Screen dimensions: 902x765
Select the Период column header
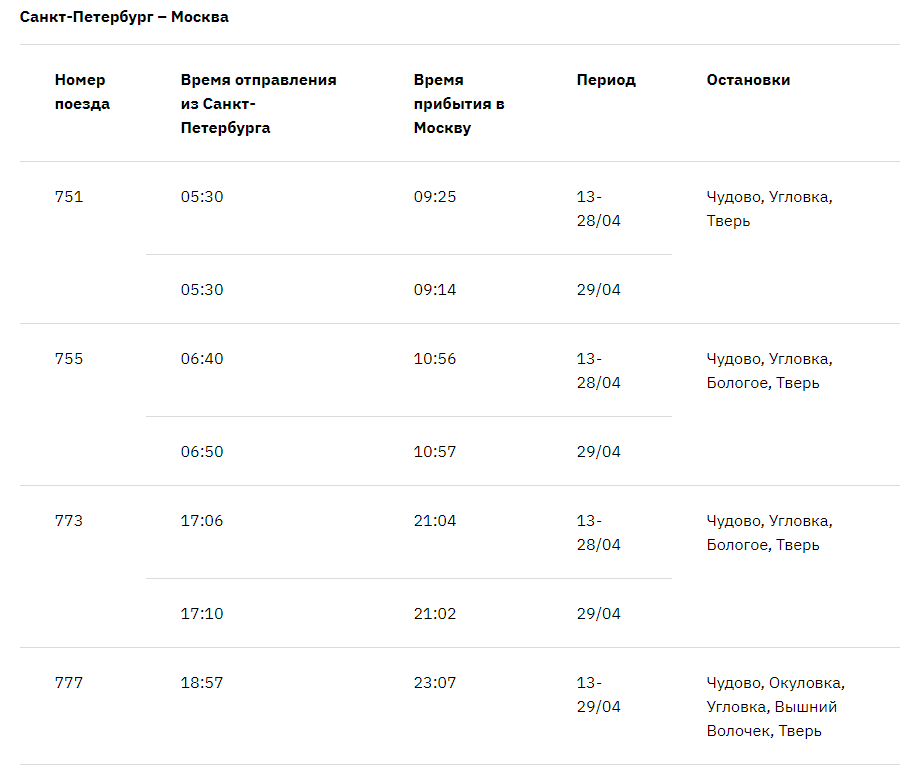(x=606, y=80)
